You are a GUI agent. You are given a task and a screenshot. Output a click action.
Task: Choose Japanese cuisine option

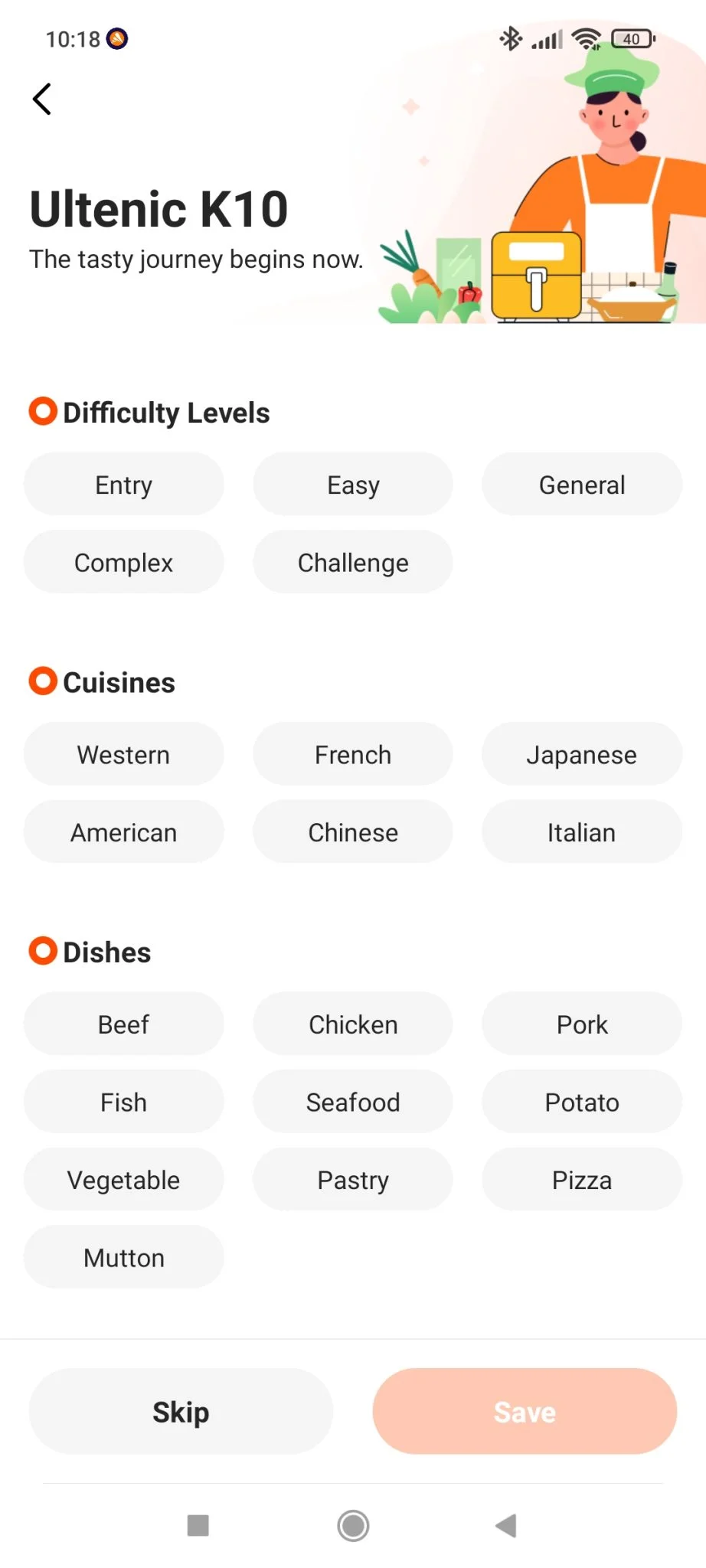pyautogui.click(x=581, y=755)
